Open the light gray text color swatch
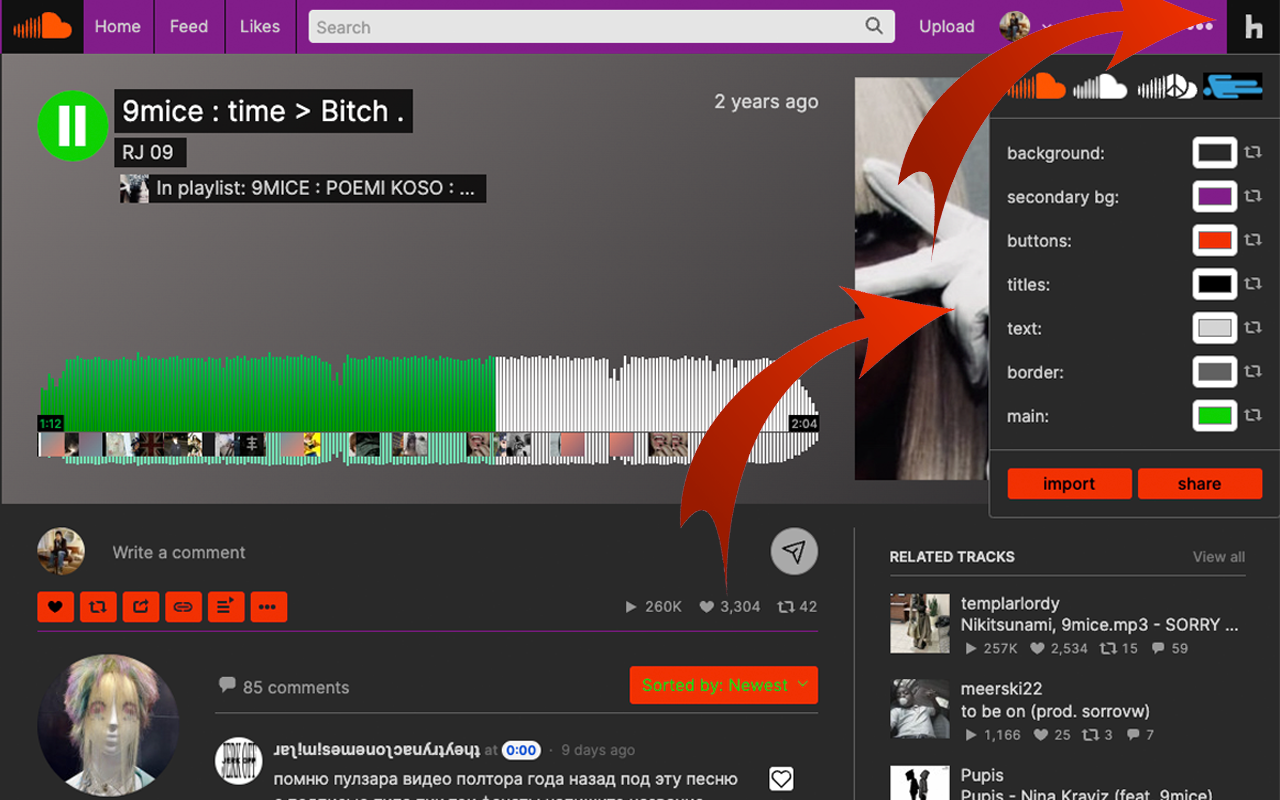Screen dimensions: 1280x800 click(x=1215, y=328)
